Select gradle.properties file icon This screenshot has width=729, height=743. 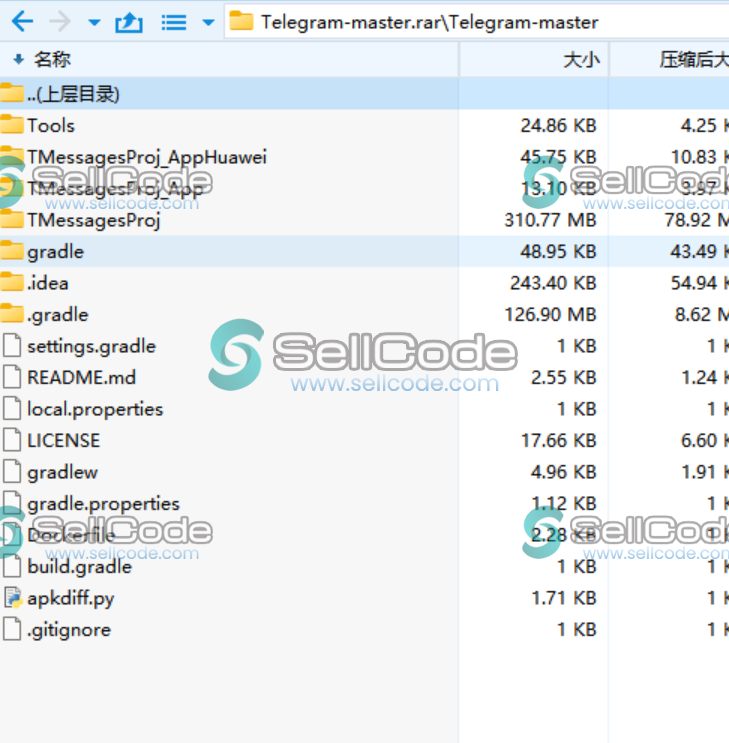tap(12, 502)
